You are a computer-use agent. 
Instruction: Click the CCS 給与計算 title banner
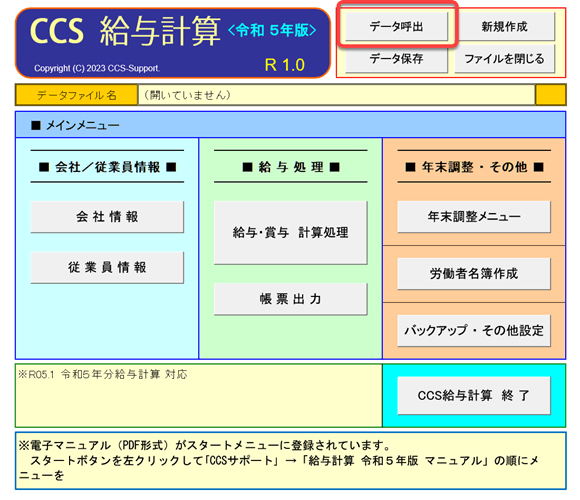pos(173,43)
